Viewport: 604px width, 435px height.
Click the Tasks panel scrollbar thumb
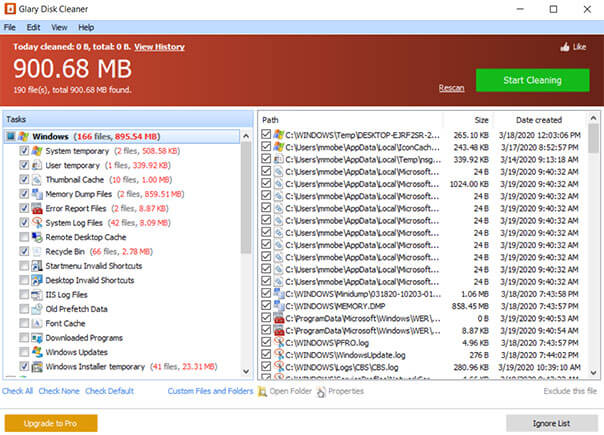[246, 197]
